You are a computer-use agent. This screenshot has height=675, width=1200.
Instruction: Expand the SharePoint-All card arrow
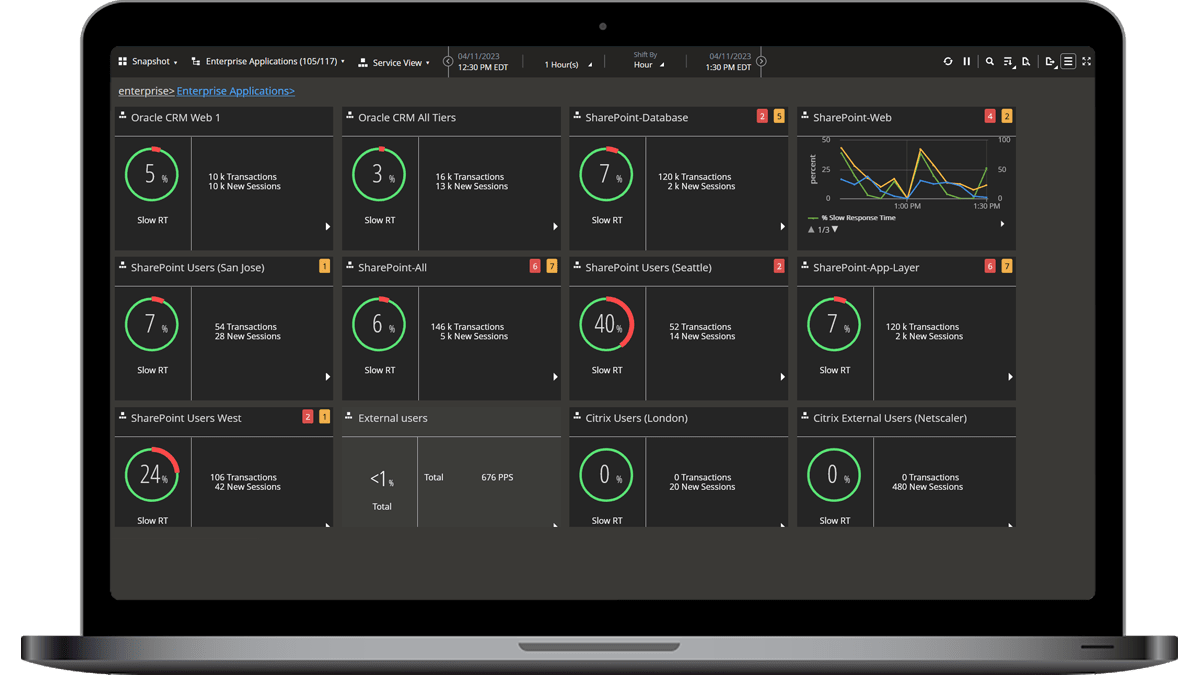[x=555, y=377]
